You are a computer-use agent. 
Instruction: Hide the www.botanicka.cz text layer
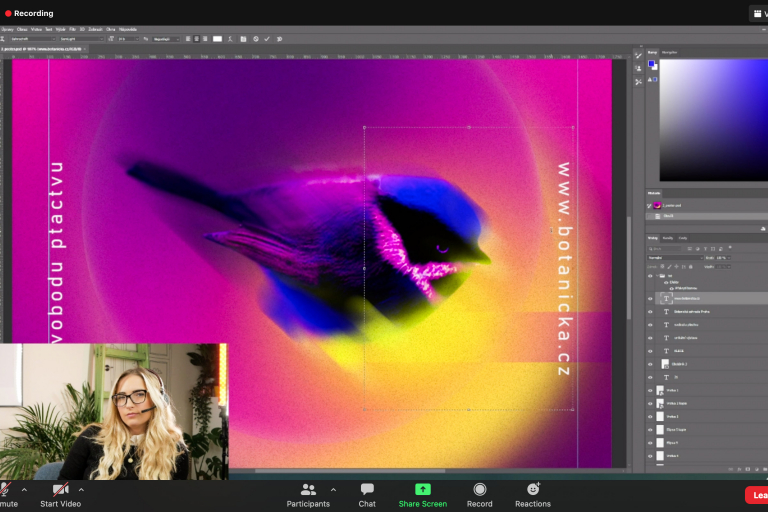click(650, 298)
